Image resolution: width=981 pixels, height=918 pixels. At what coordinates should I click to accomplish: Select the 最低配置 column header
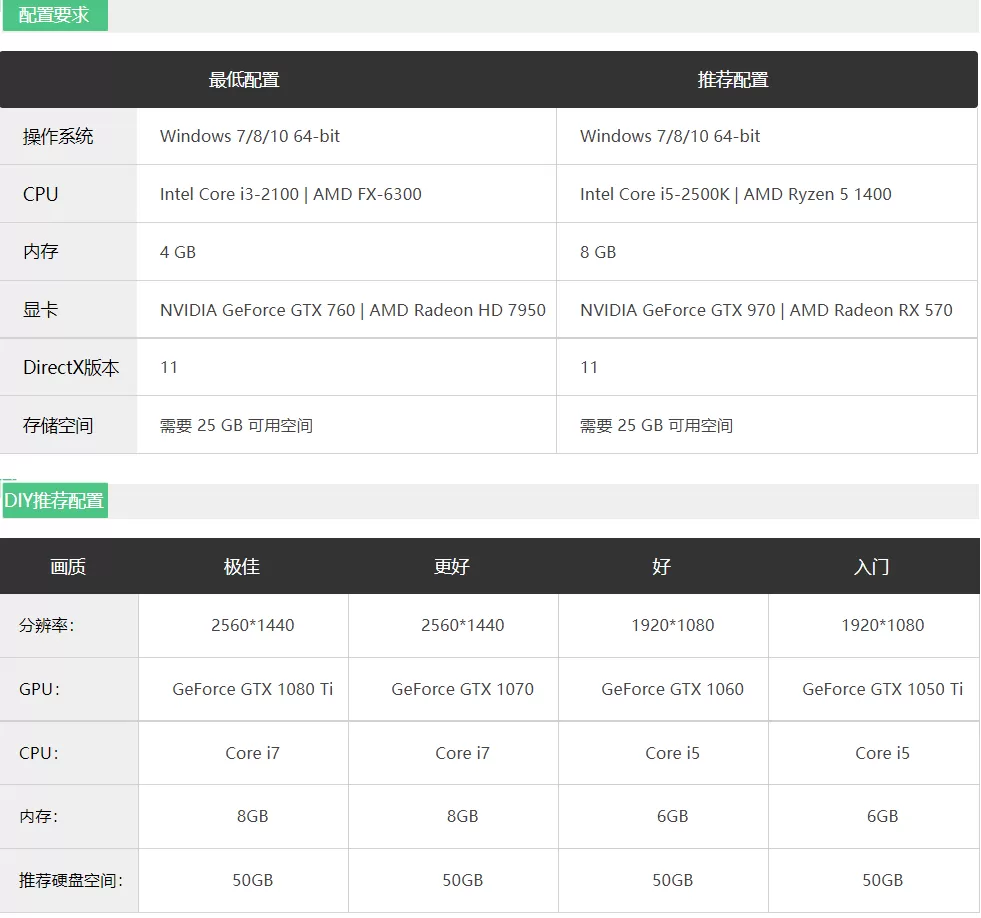(244, 80)
